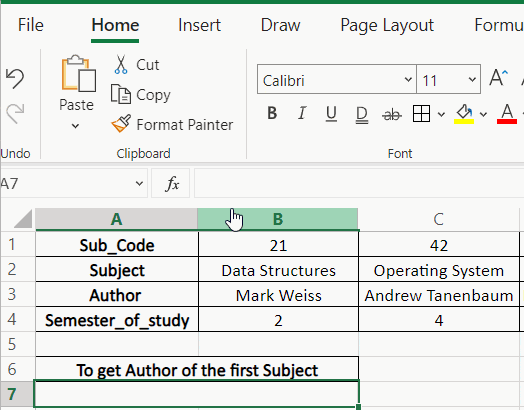Click the cell containing 42
The image size is (524, 410).
[439, 245]
